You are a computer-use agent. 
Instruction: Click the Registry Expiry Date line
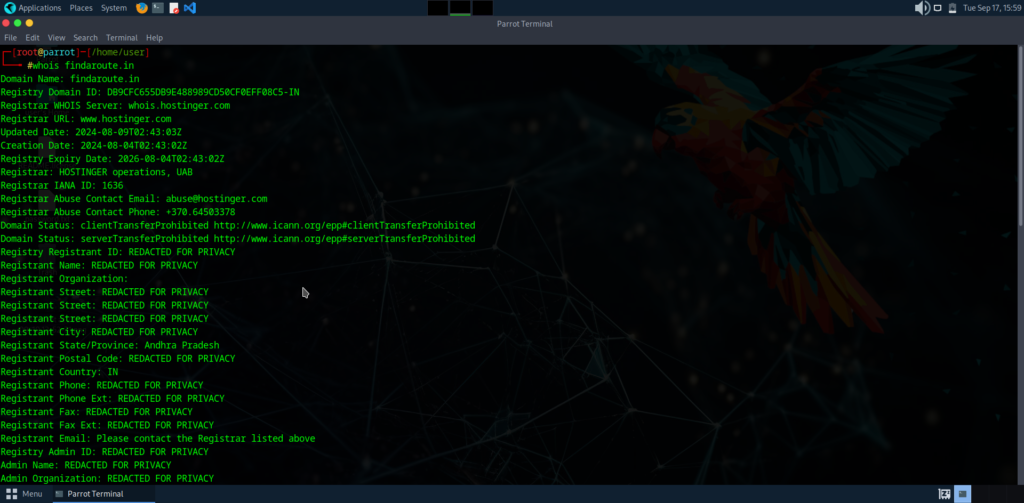point(112,159)
